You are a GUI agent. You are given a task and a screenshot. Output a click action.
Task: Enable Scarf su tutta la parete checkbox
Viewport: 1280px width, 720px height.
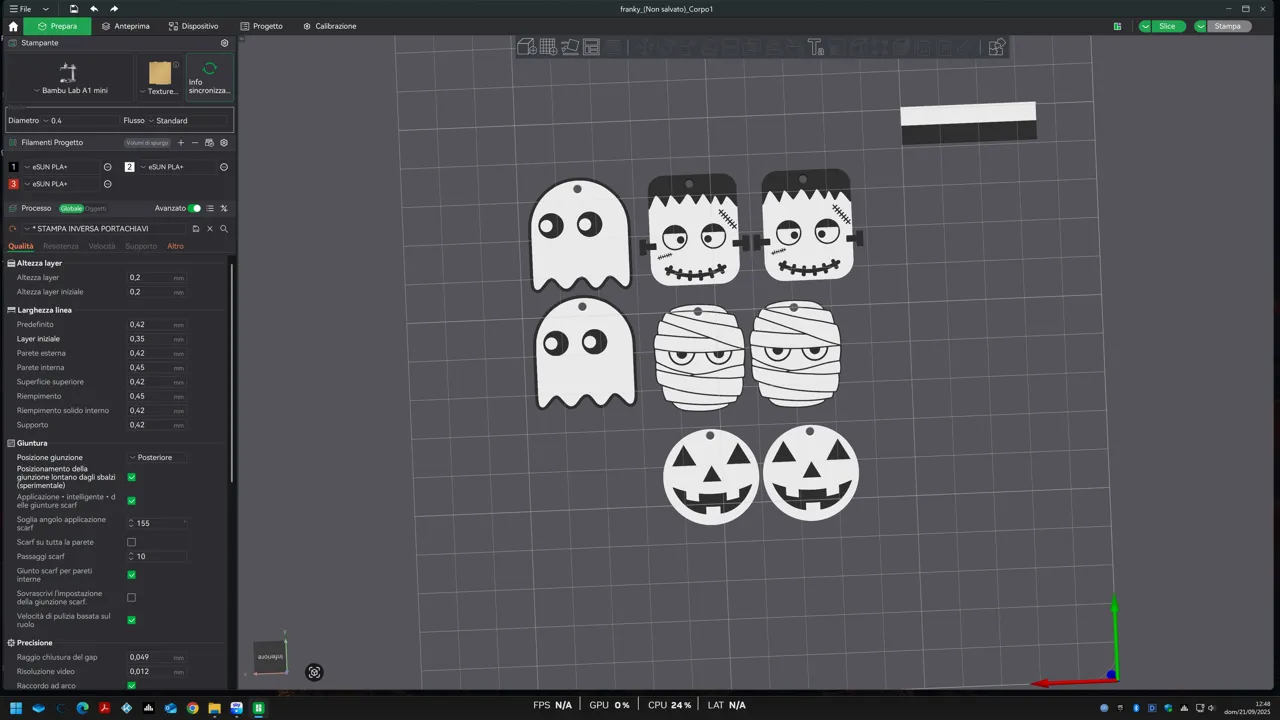tap(131, 542)
